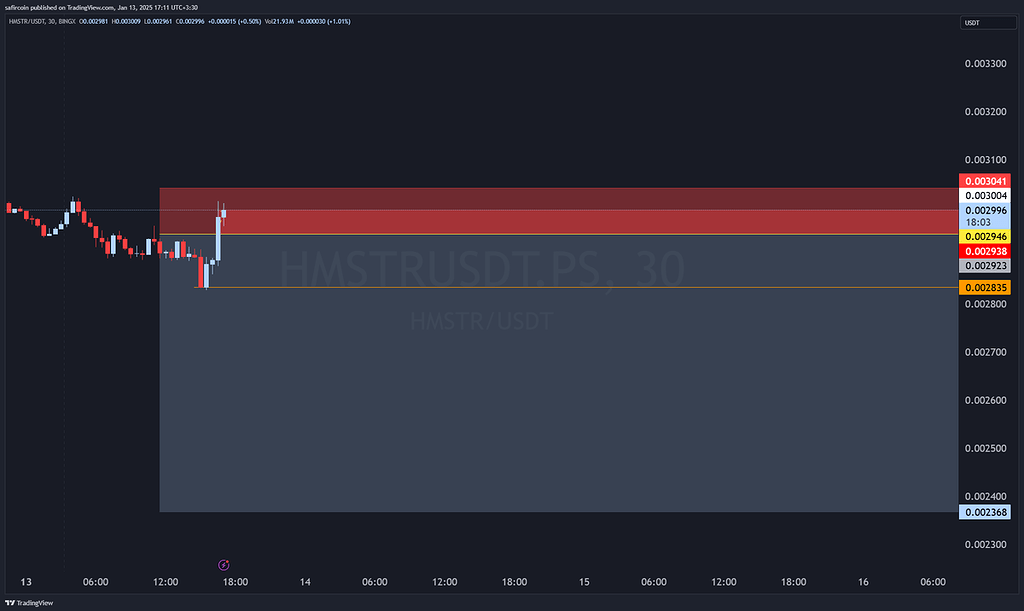
Task: Click the red 0.002938 price label
Action: click(x=985, y=251)
